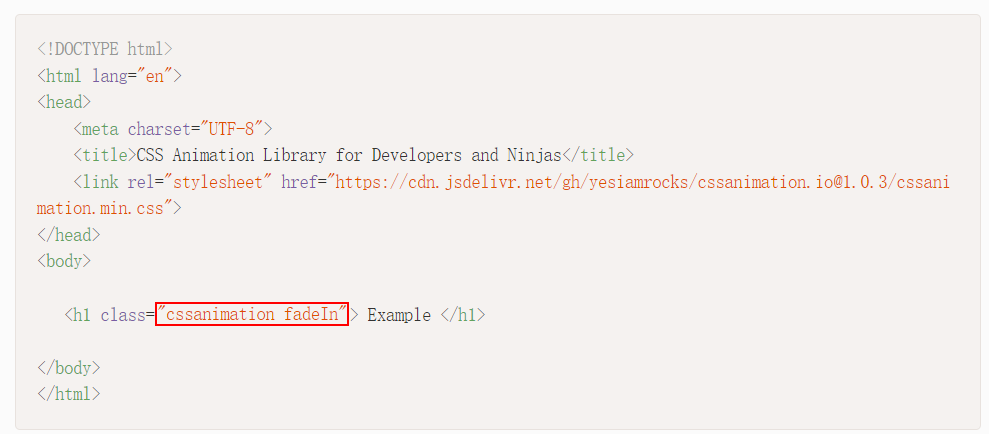The height and width of the screenshot is (434, 989).
Task: Click the opening body tag
Action: (x=64, y=261)
